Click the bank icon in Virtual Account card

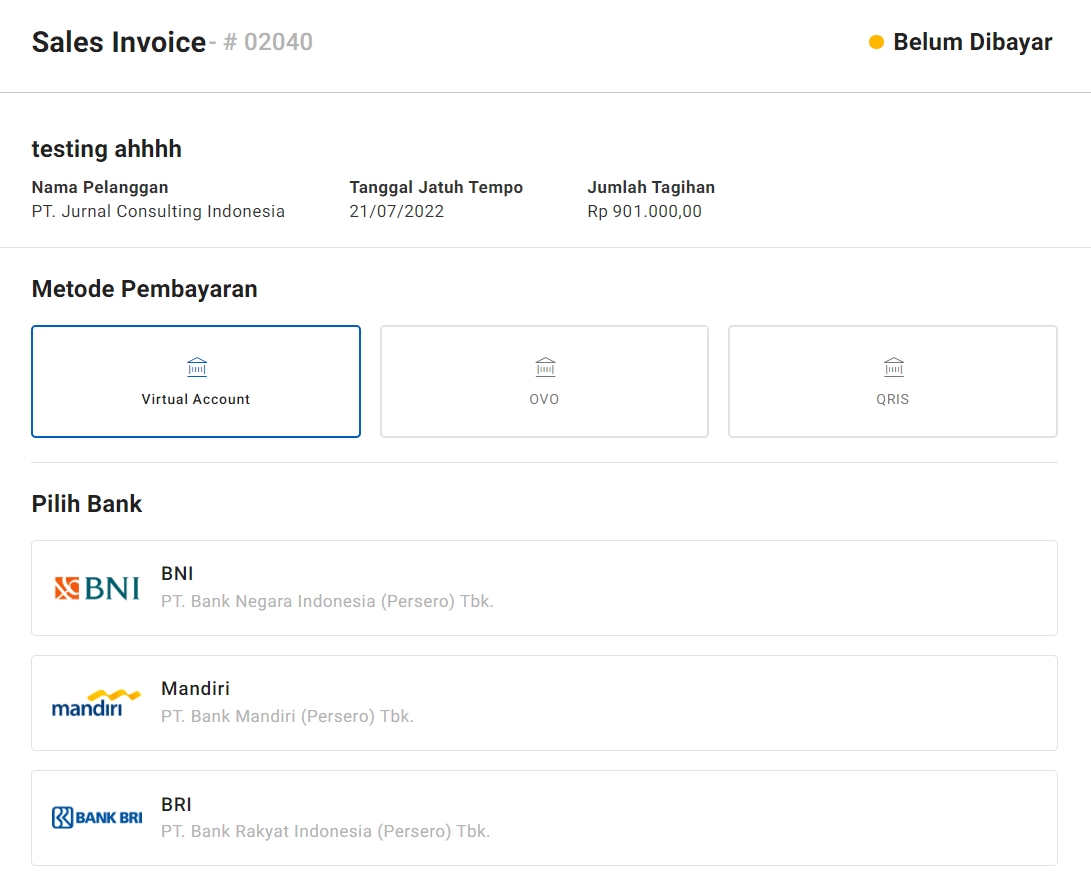coord(197,367)
